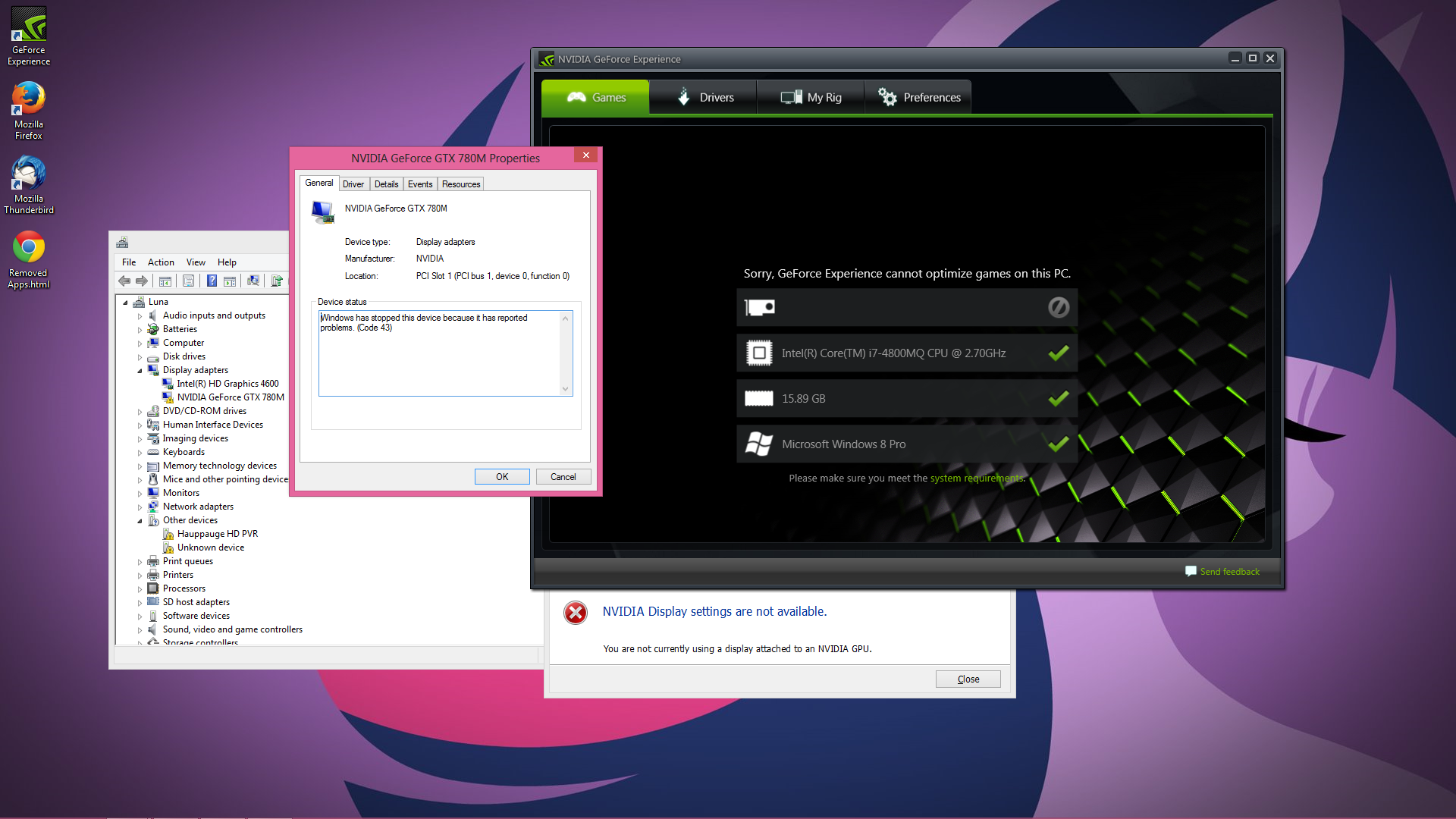Click NVIDIA logo in GeForce Experience title bar
This screenshot has width=1456, height=819.
[546, 59]
